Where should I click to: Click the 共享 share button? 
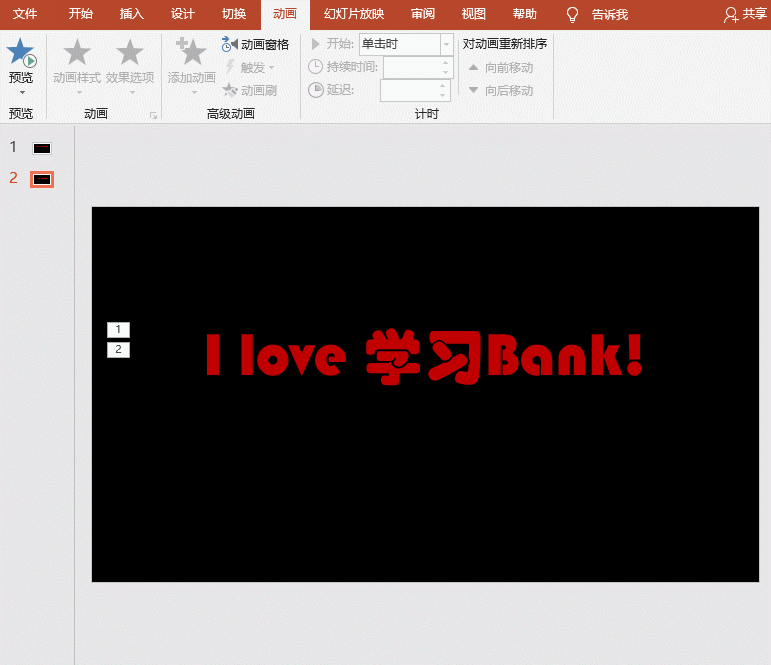(x=745, y=14)
